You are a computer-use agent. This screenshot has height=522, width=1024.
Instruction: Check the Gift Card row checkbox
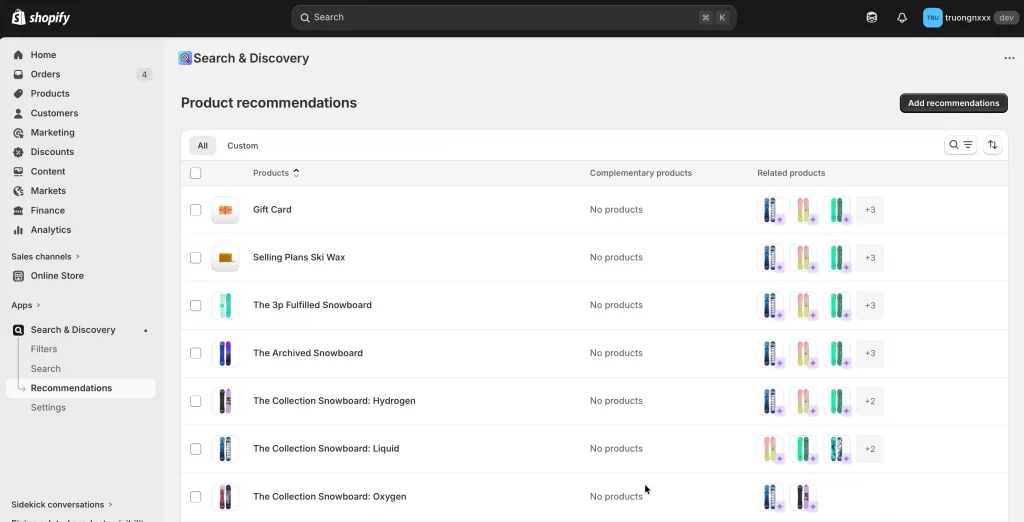coord(195,210)
